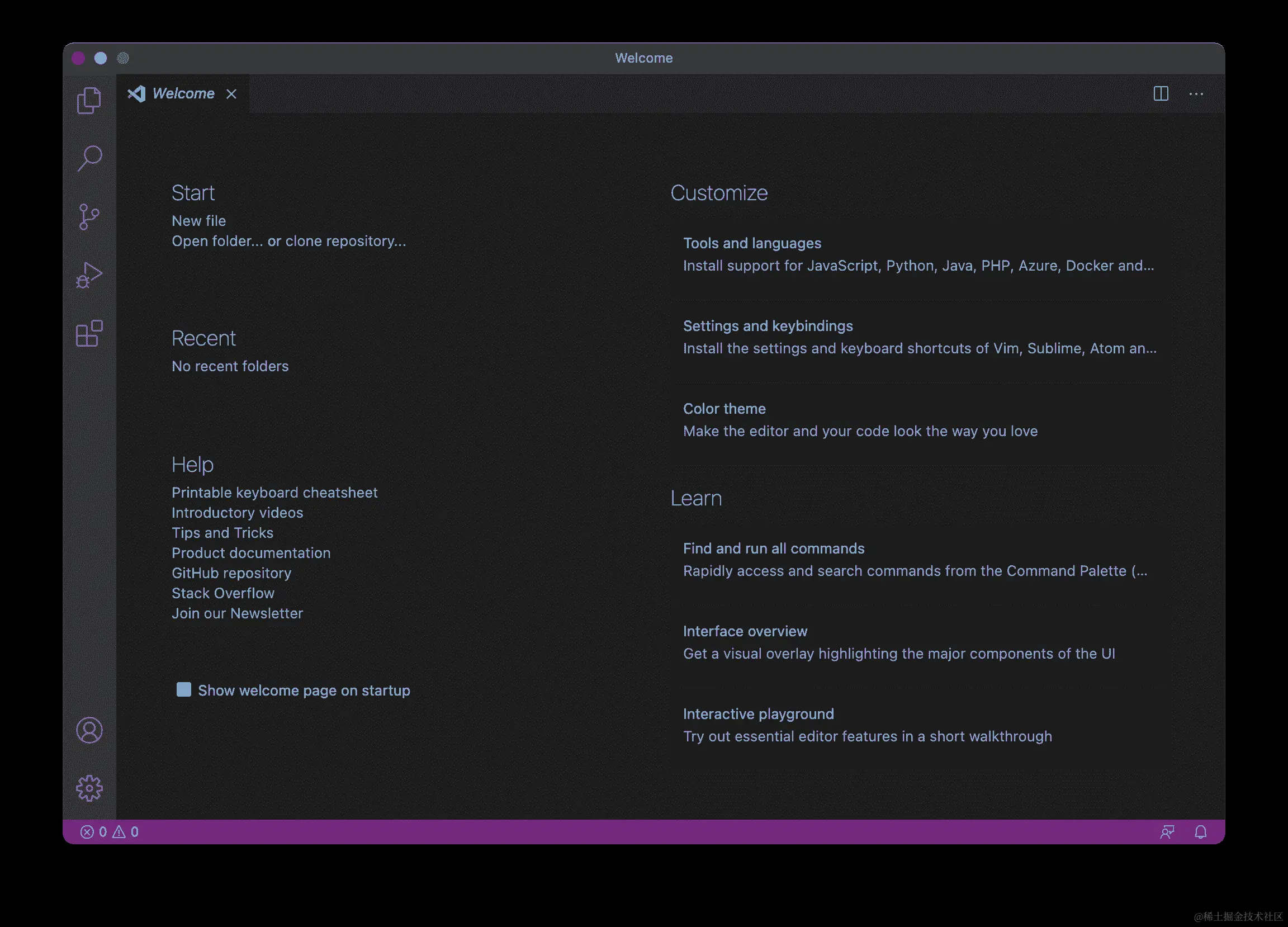Image resolution: width=1288 pixels, height=927 pixels.
Task: Click the Accounts icon in activity bar
Action: (x=89, y=730)
